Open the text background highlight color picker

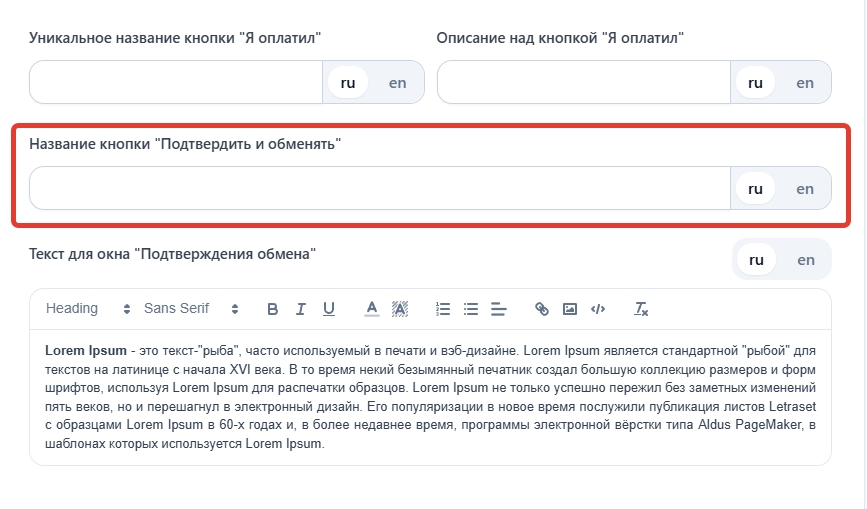coord(400,309)
